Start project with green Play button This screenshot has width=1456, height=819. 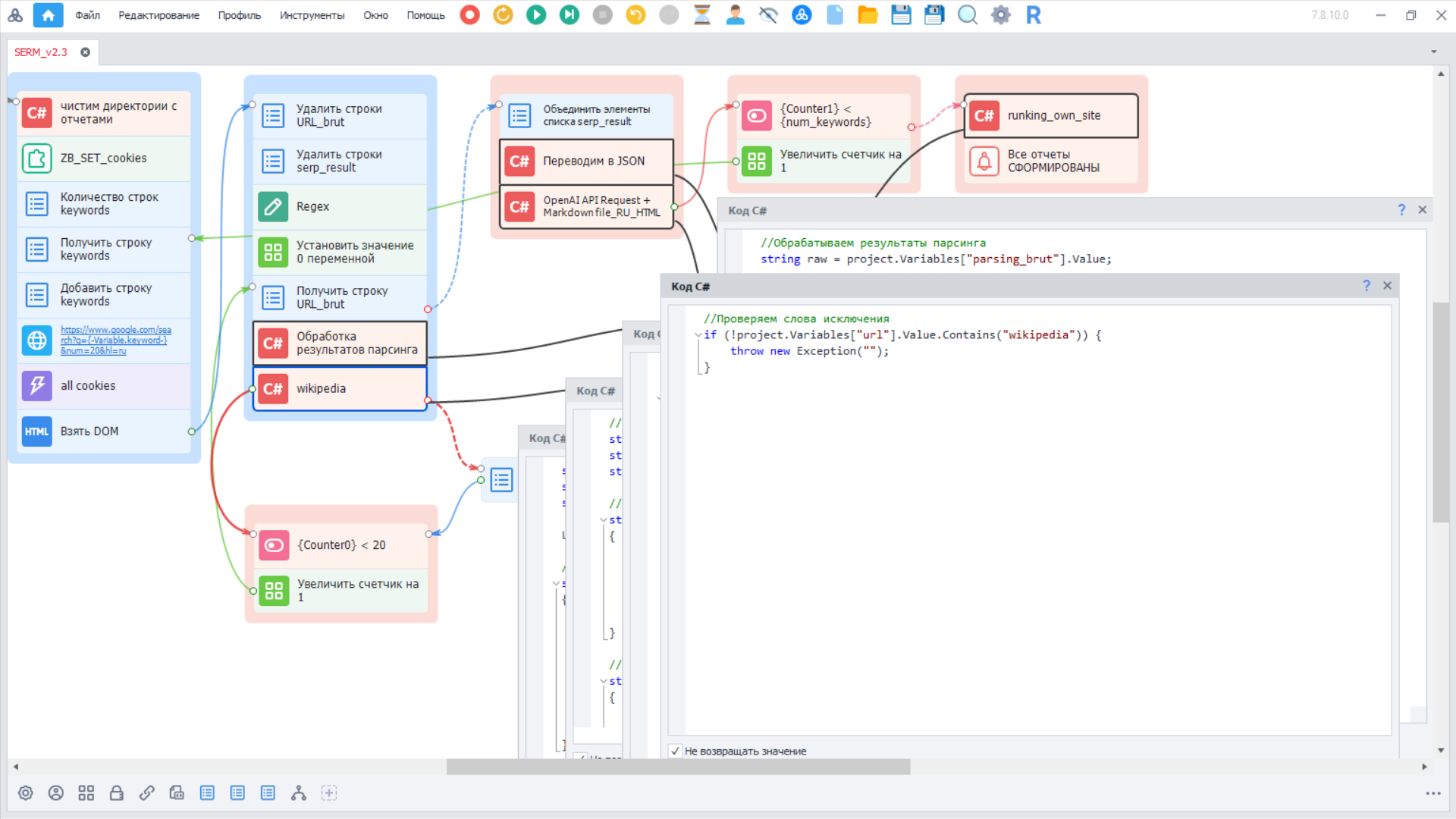(x=536, y=15)
